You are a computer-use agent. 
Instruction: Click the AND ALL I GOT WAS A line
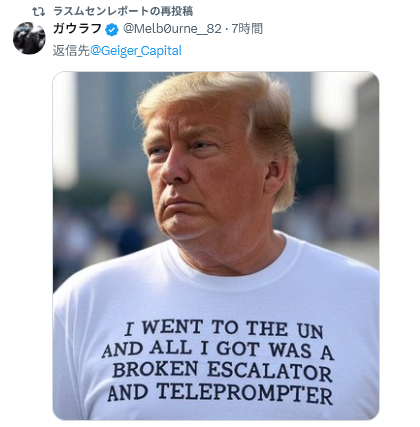point(218,349)
